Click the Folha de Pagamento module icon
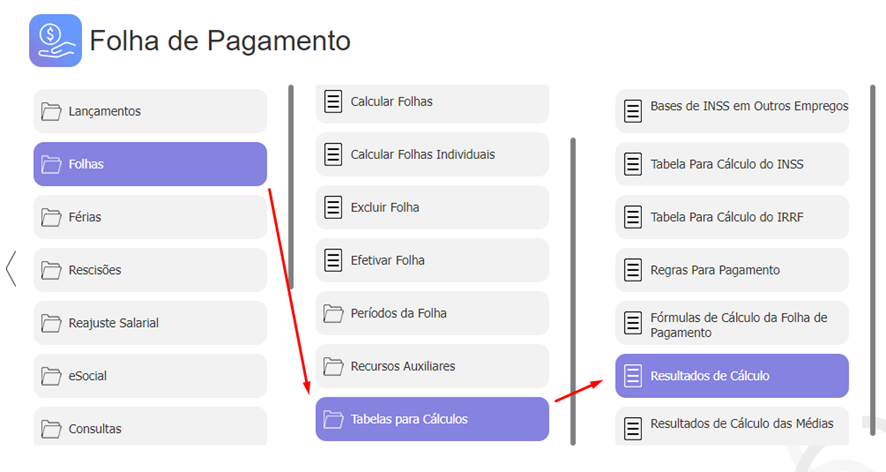Screen dimensions: 886x472 point(55,41)
